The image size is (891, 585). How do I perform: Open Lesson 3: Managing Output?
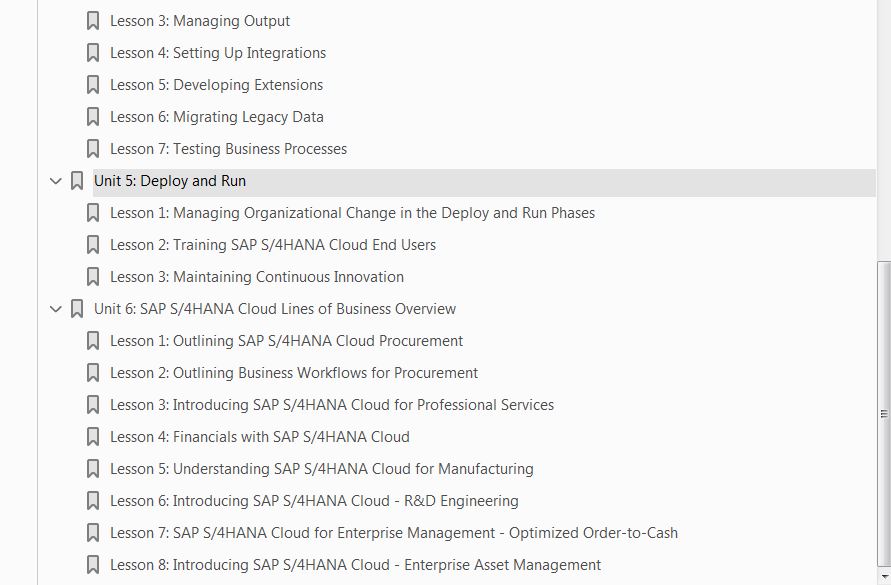[200, 21]
